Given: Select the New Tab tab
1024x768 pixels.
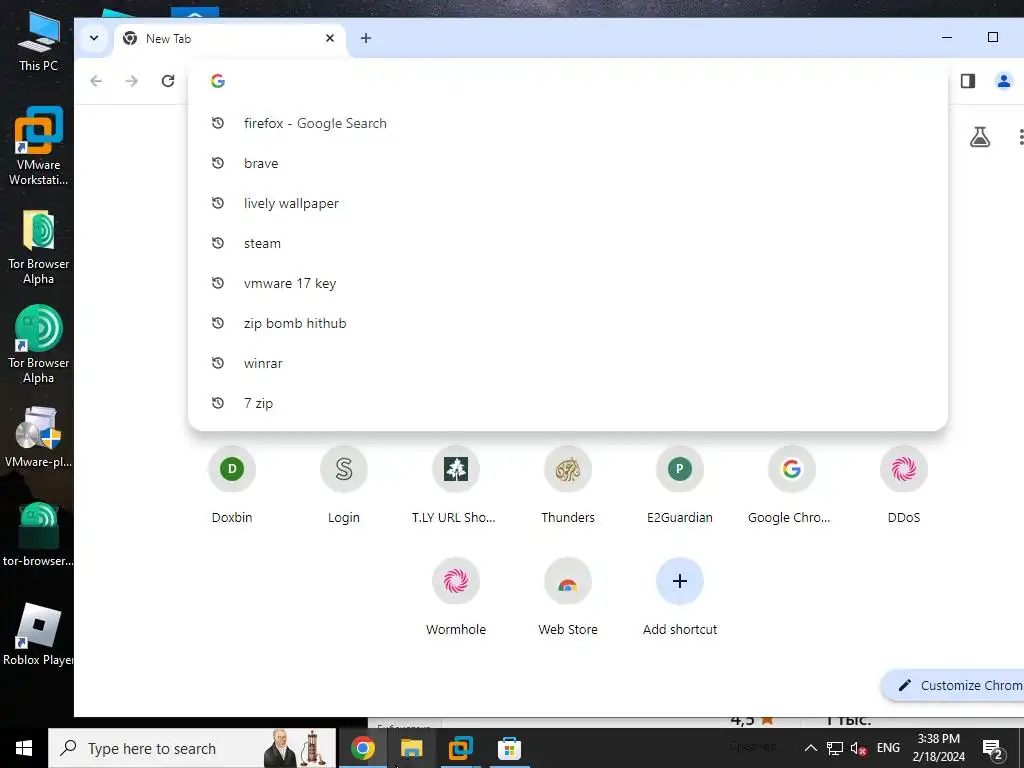Looking at the screenshot, I should click(x=230, y=39).
